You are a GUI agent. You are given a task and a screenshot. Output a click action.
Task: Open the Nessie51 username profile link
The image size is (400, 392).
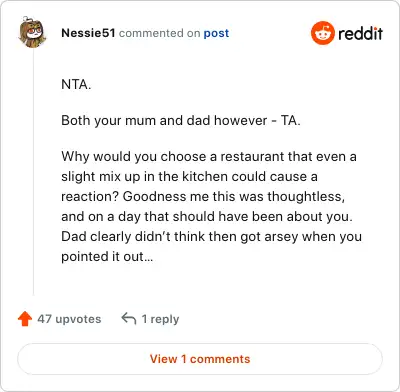(88, 33)
